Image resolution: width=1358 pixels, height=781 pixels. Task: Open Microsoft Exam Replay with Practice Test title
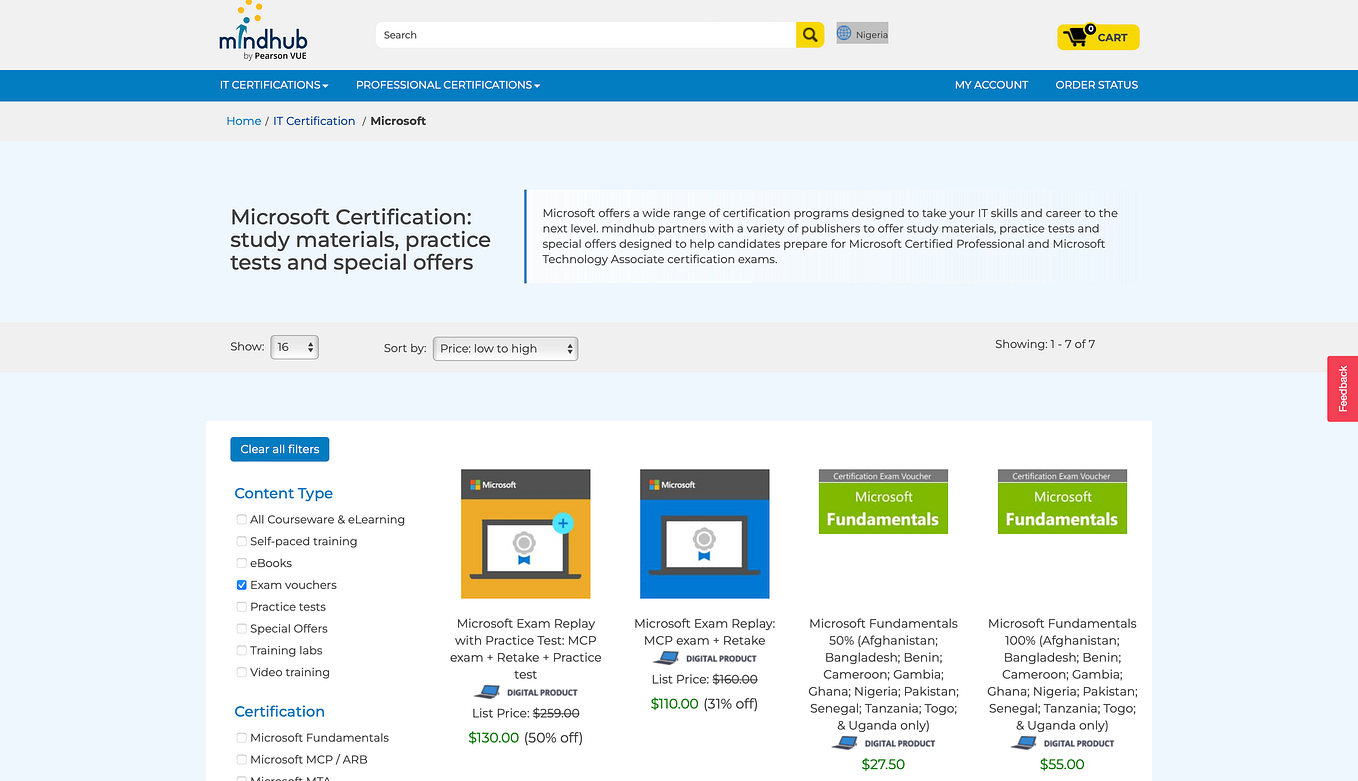pos(526,649)
